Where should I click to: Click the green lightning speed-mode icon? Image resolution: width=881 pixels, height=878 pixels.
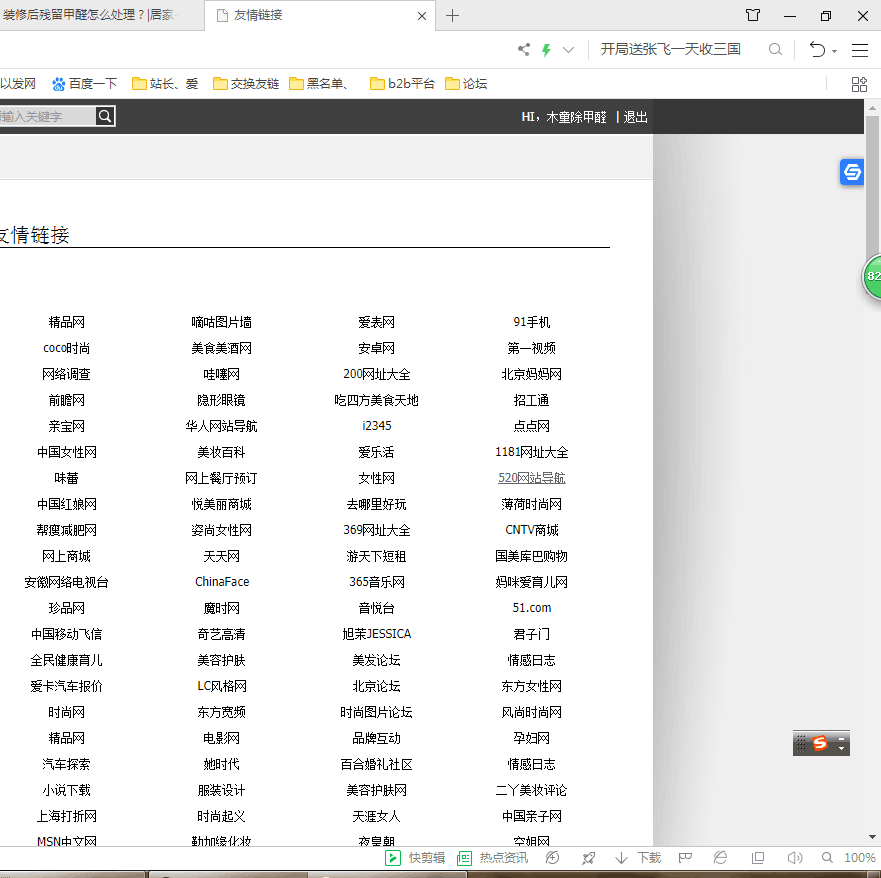(x=546, y=50)
